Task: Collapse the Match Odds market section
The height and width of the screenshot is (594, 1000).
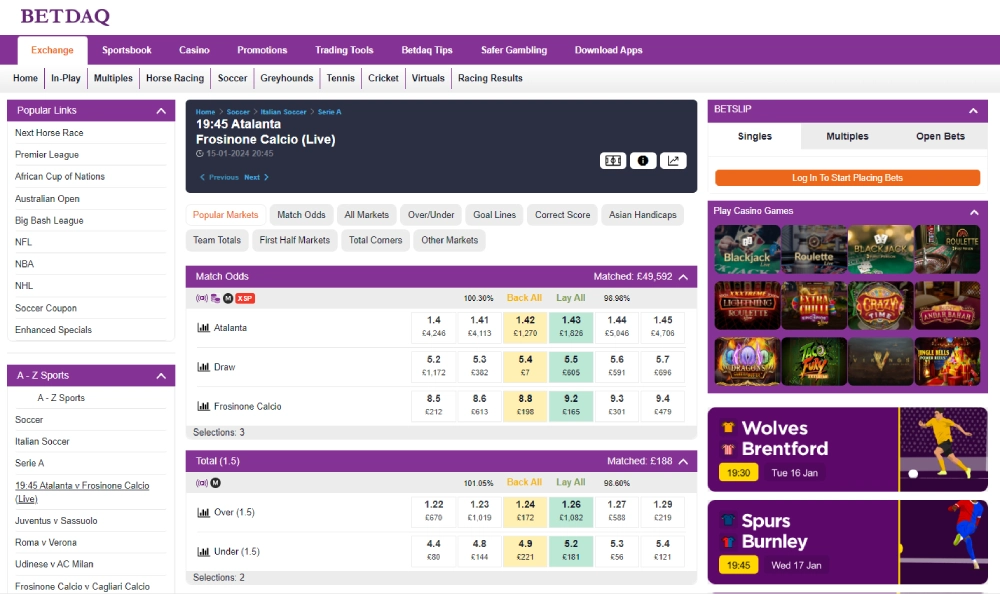Action: point(684,277)
